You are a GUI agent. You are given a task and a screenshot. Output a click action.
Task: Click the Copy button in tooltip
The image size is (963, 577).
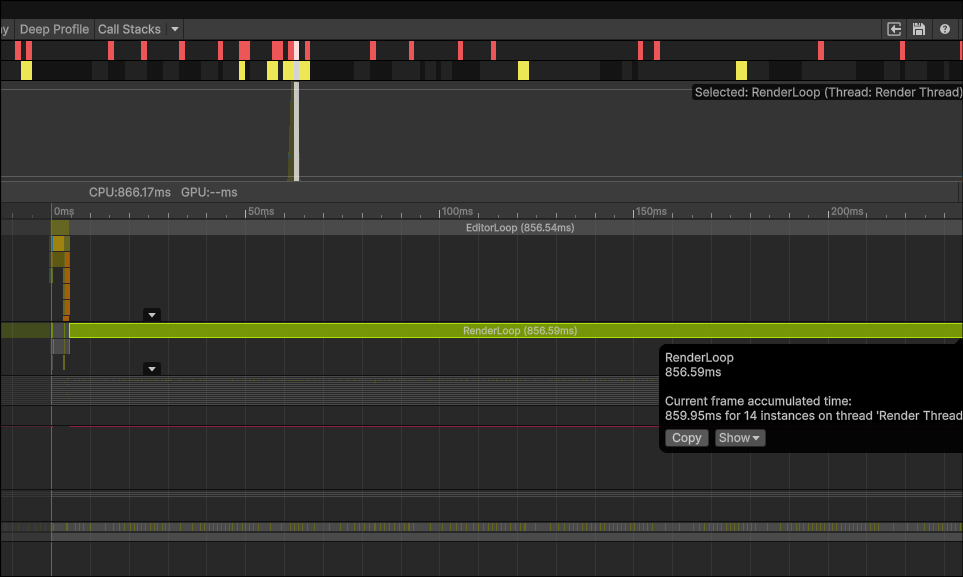(x=686, y=437)
